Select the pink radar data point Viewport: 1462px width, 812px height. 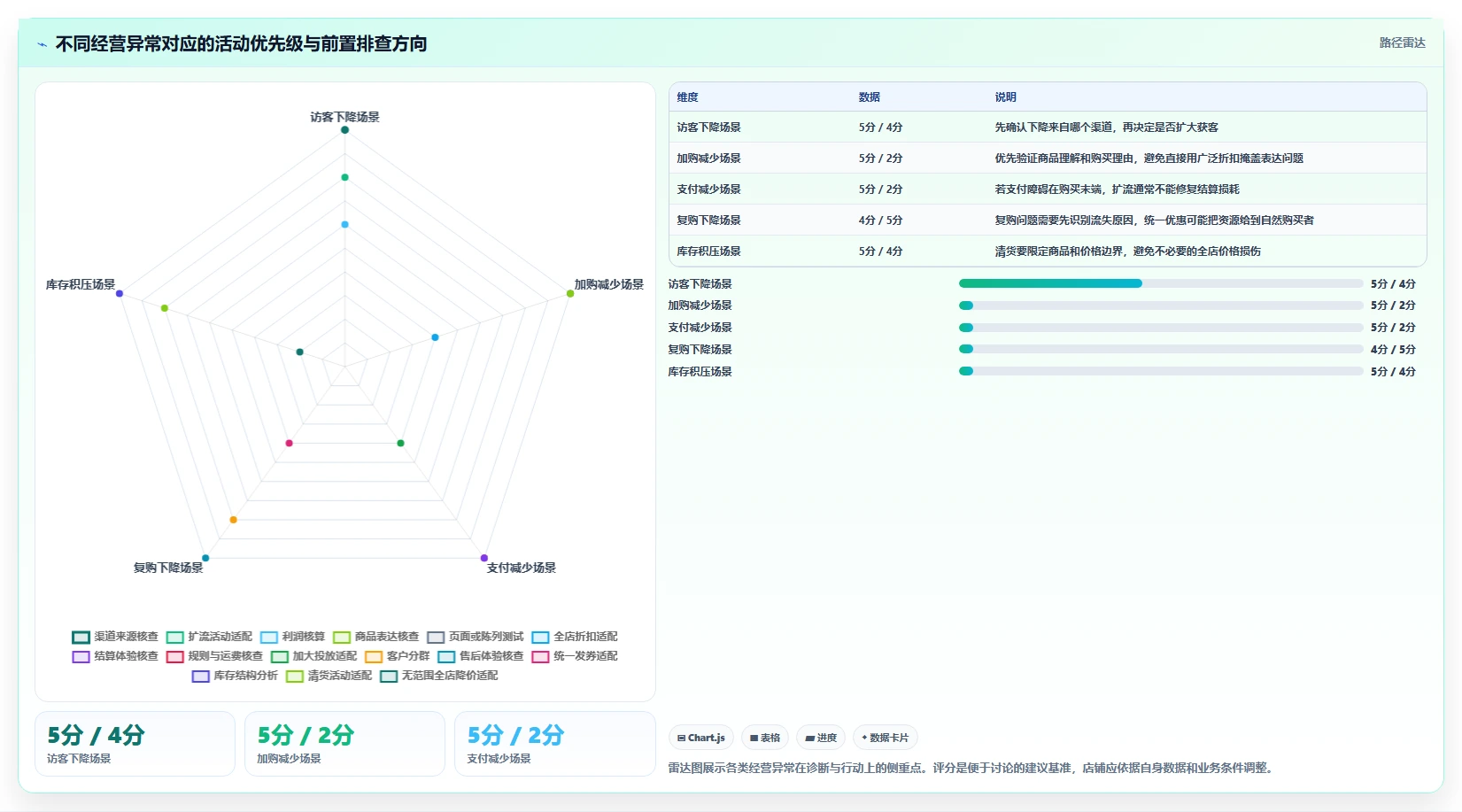coord(289,443)
